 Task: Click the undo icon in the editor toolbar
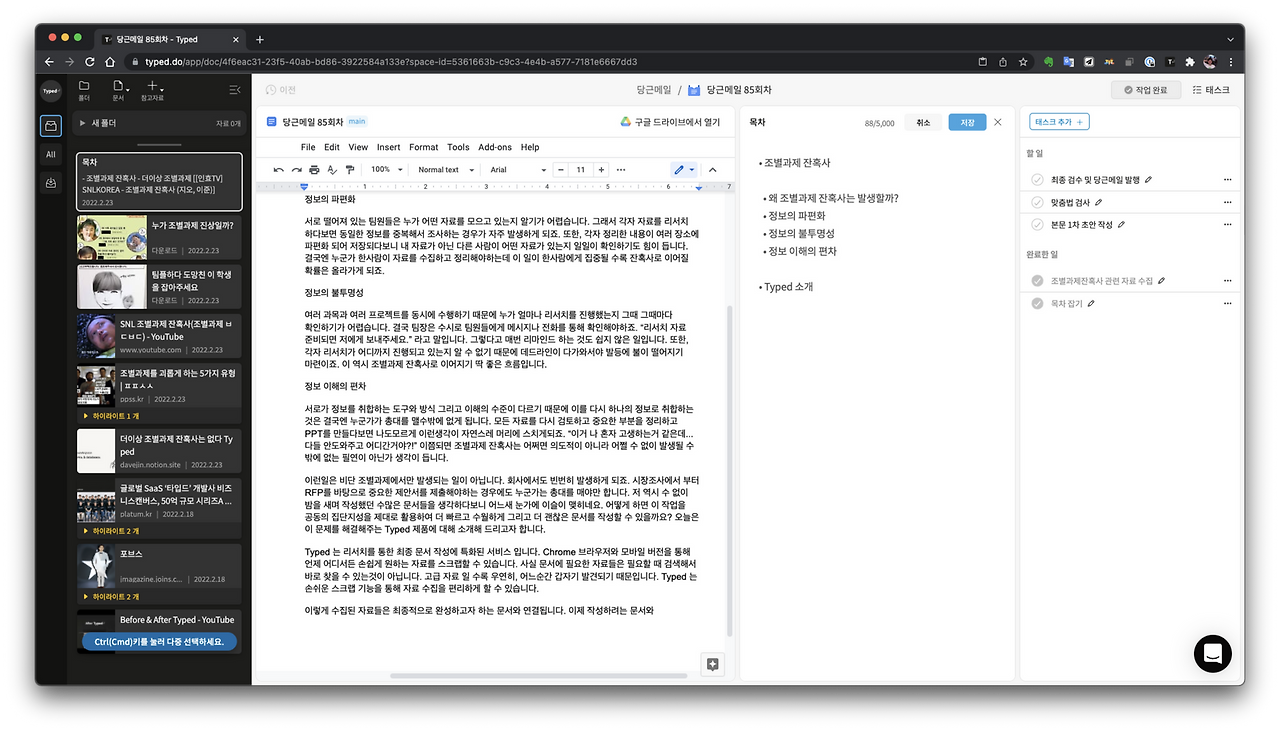point(279,170)
